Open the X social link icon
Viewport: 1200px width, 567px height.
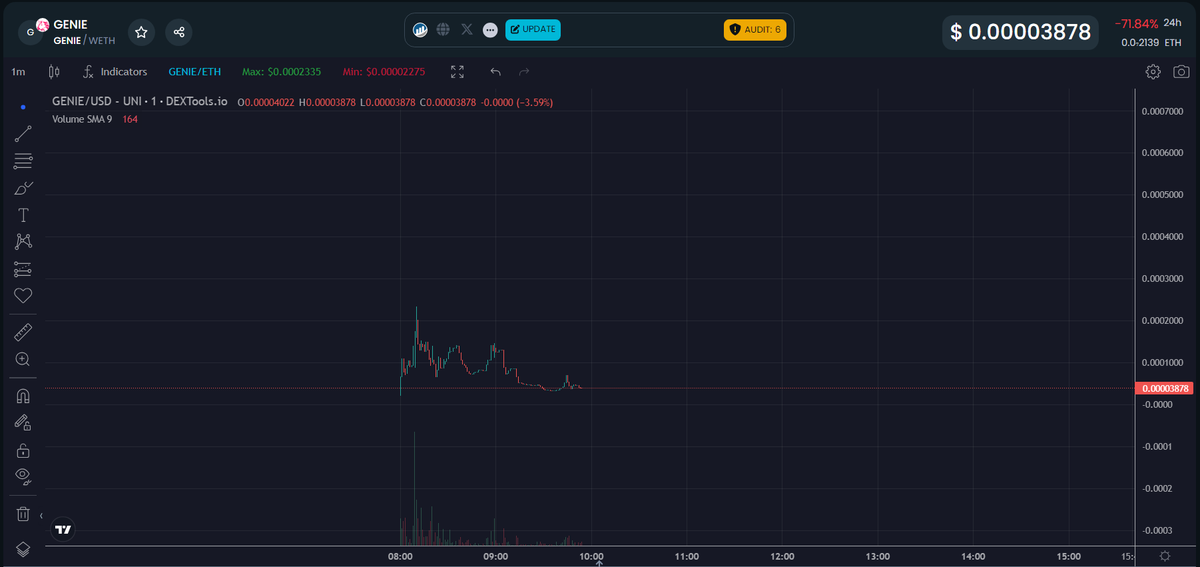(x=467, y=30)
